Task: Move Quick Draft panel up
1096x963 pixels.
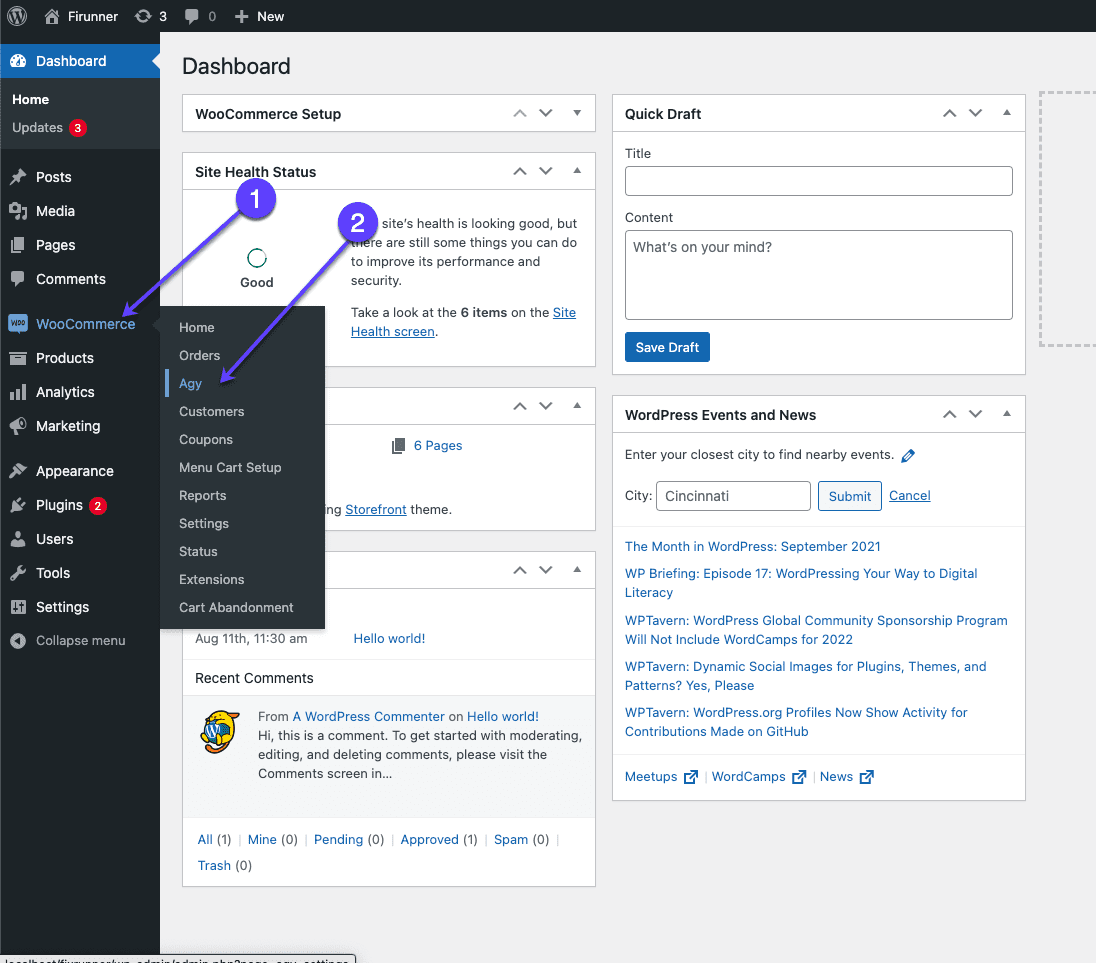Action: click(949, 113)
